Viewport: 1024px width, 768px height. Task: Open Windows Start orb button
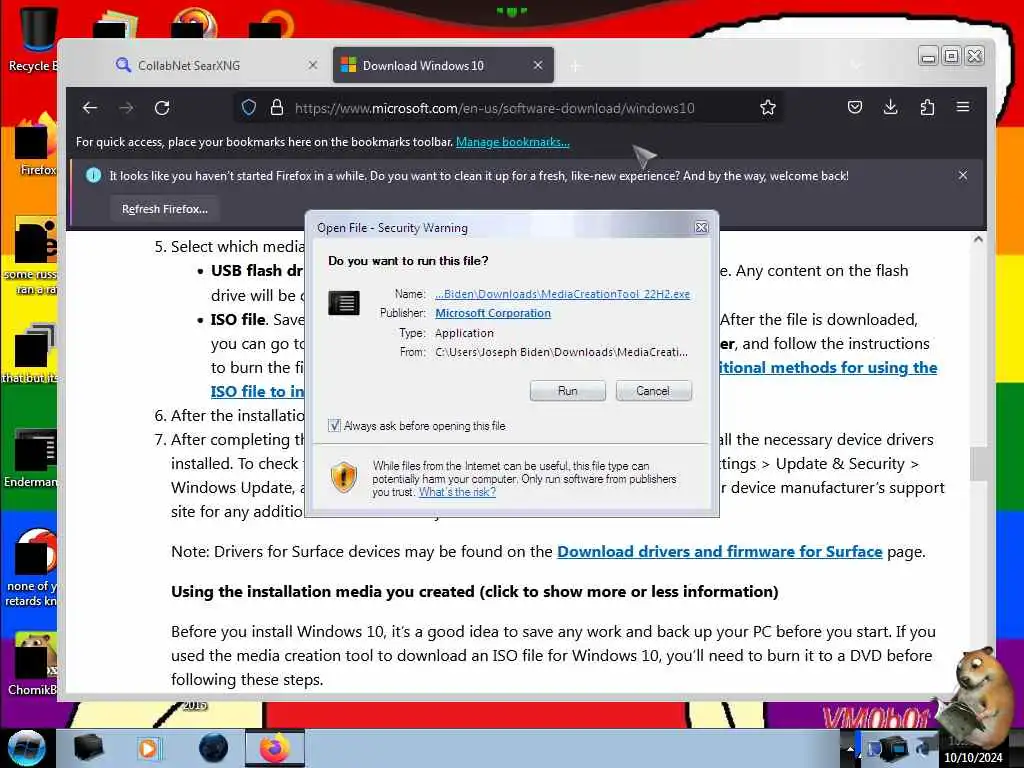point(27,748)
